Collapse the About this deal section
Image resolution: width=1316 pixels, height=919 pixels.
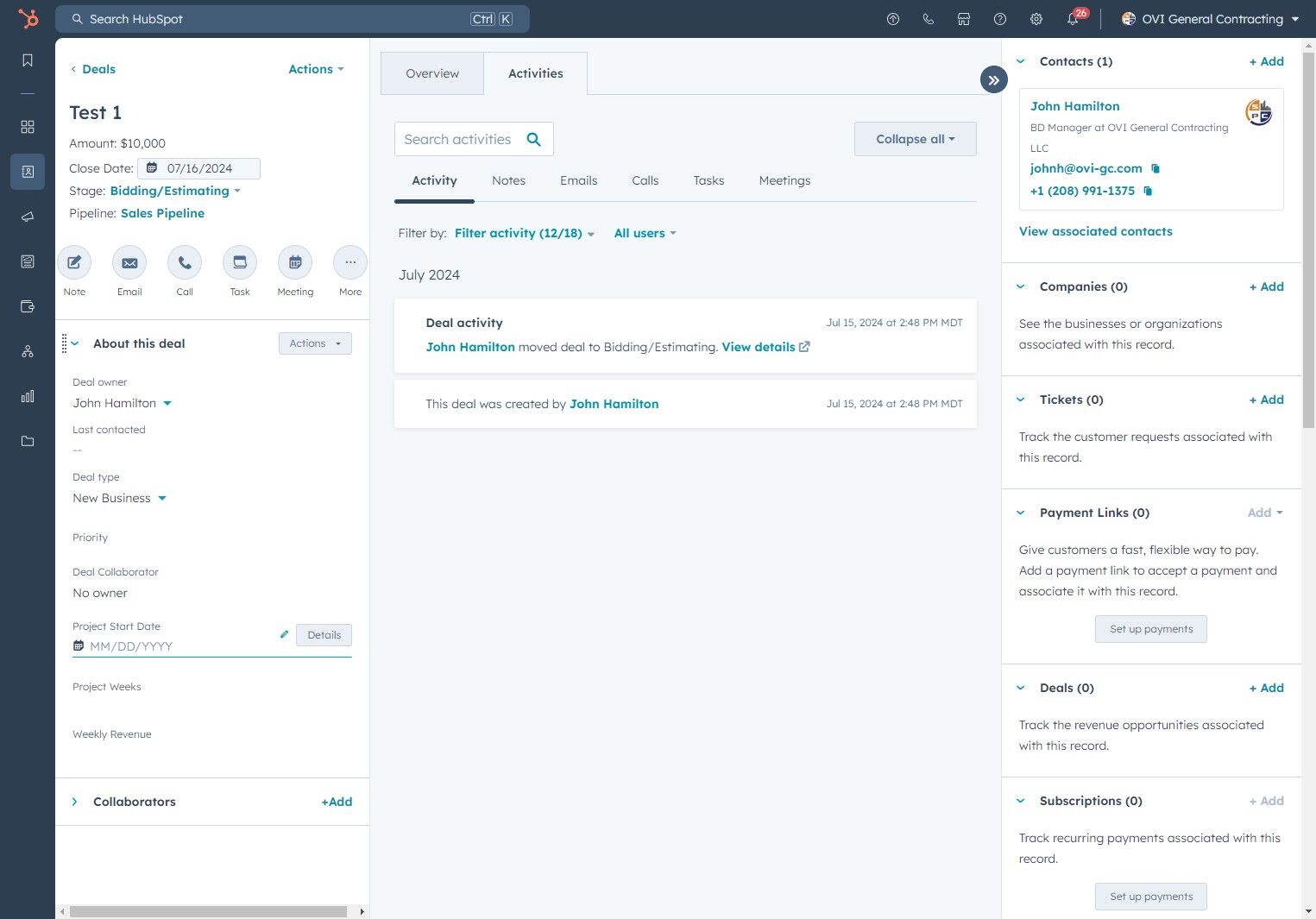coord(75,343)
